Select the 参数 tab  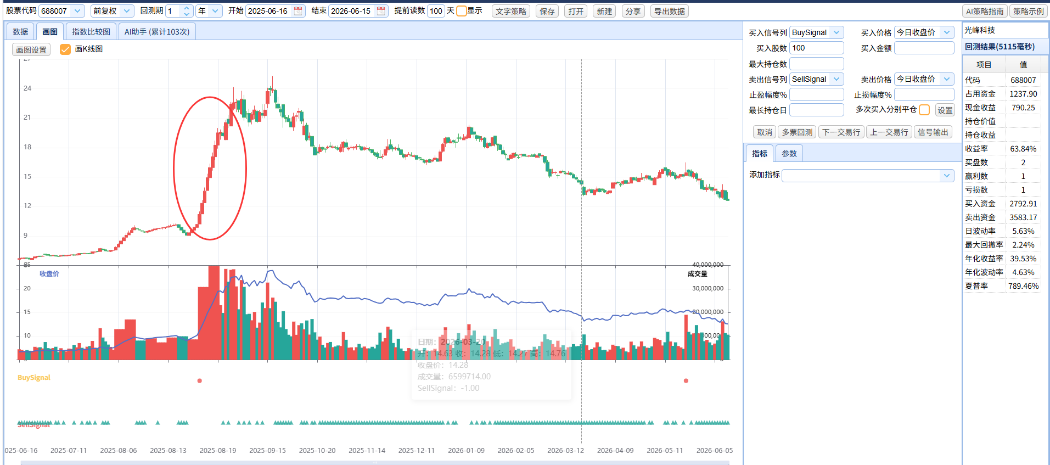click(789, 153)
